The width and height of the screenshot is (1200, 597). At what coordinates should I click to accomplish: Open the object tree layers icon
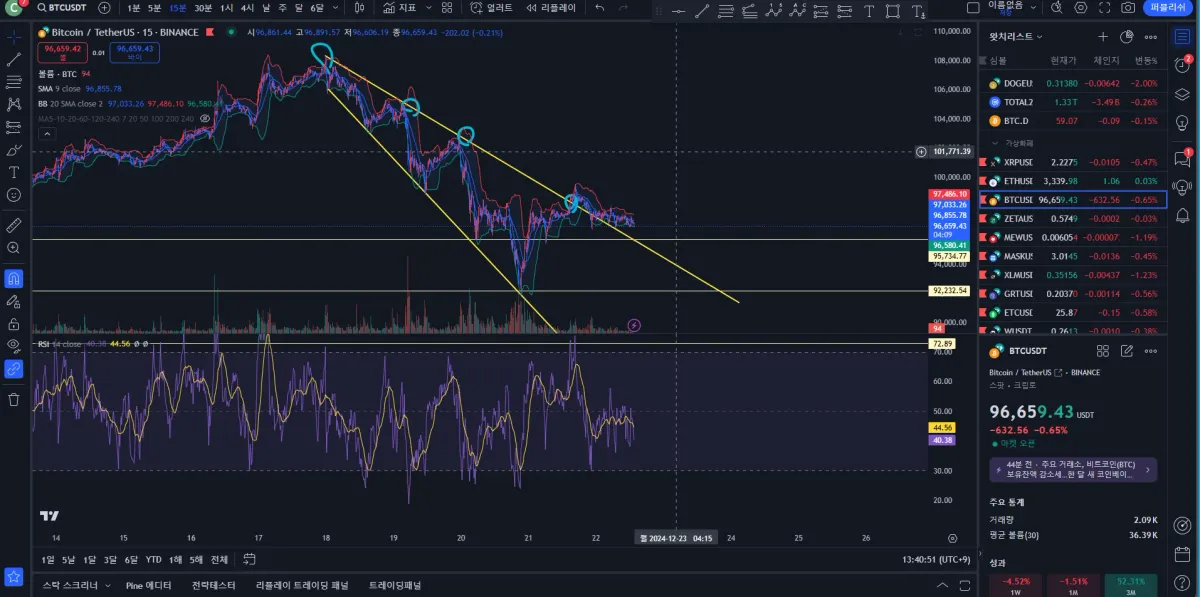pyautogui.click(x=1182, y=95)
